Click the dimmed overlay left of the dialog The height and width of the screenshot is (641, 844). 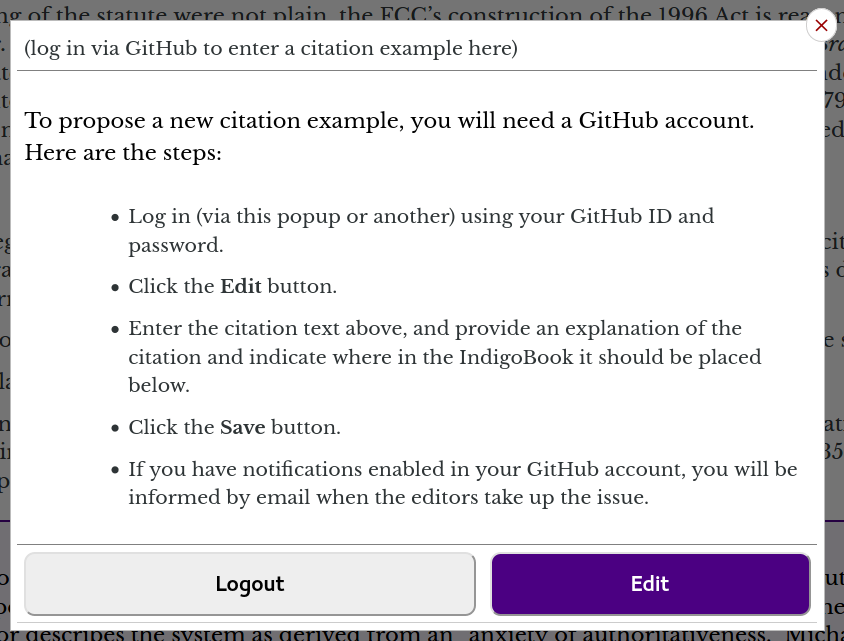[5, 323]
